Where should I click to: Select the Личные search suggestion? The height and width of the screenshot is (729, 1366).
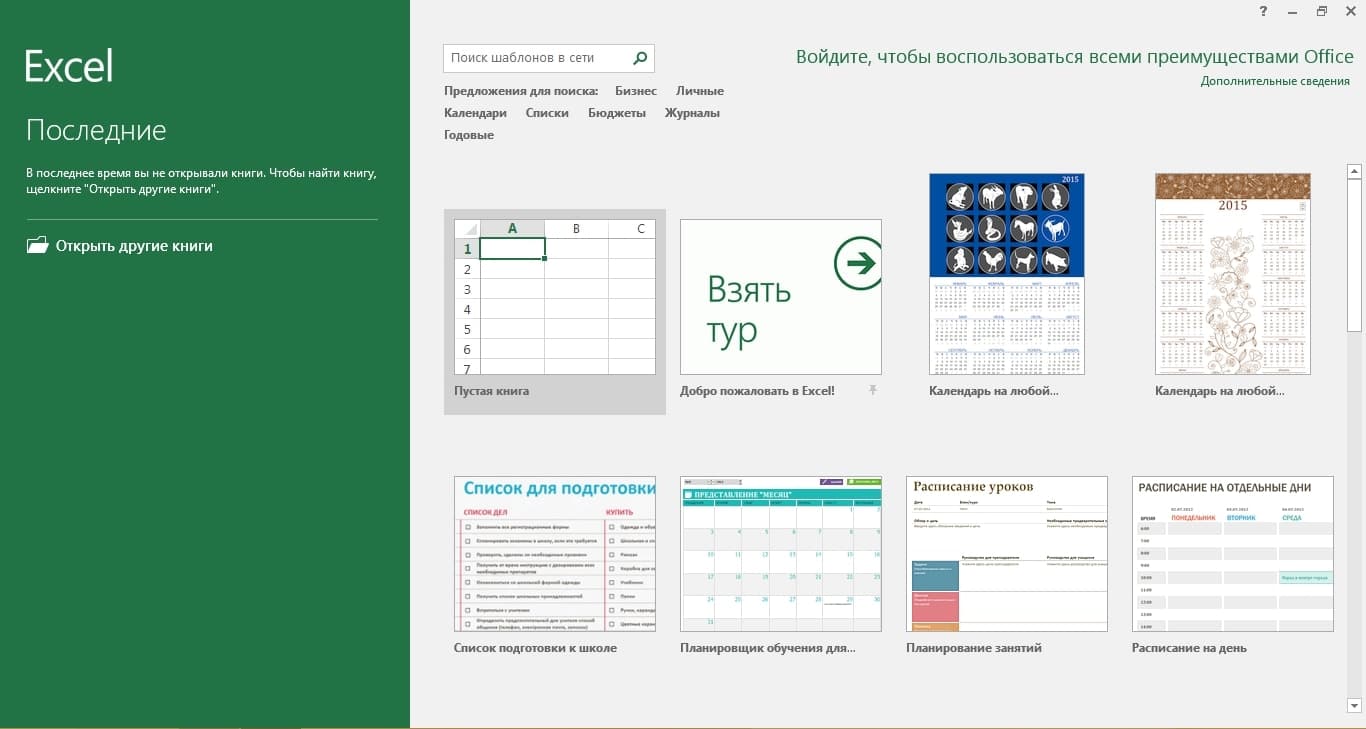click(x=700, y=91)
